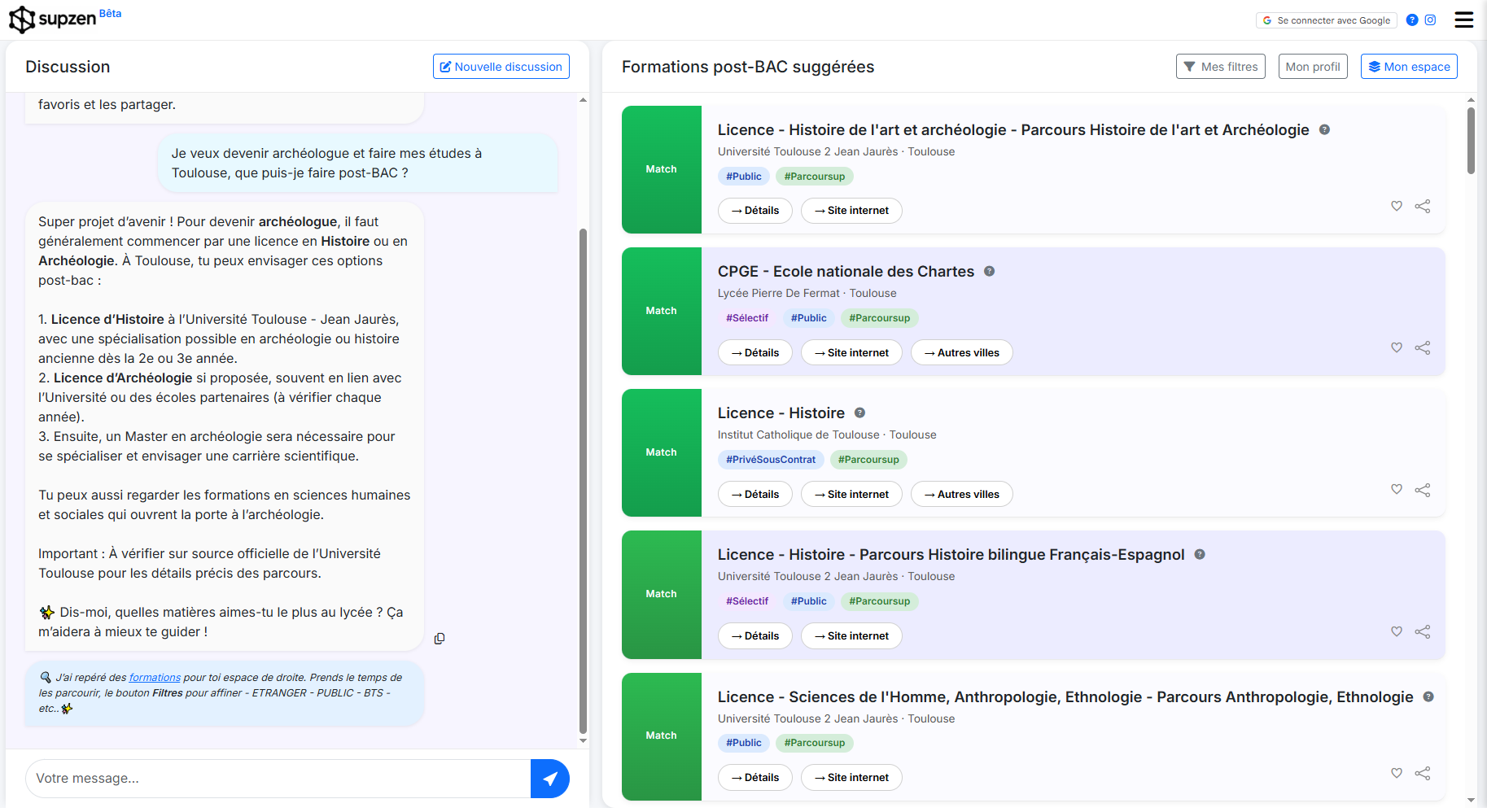Open the Mes filtres filter panel

click(1220, 67)
